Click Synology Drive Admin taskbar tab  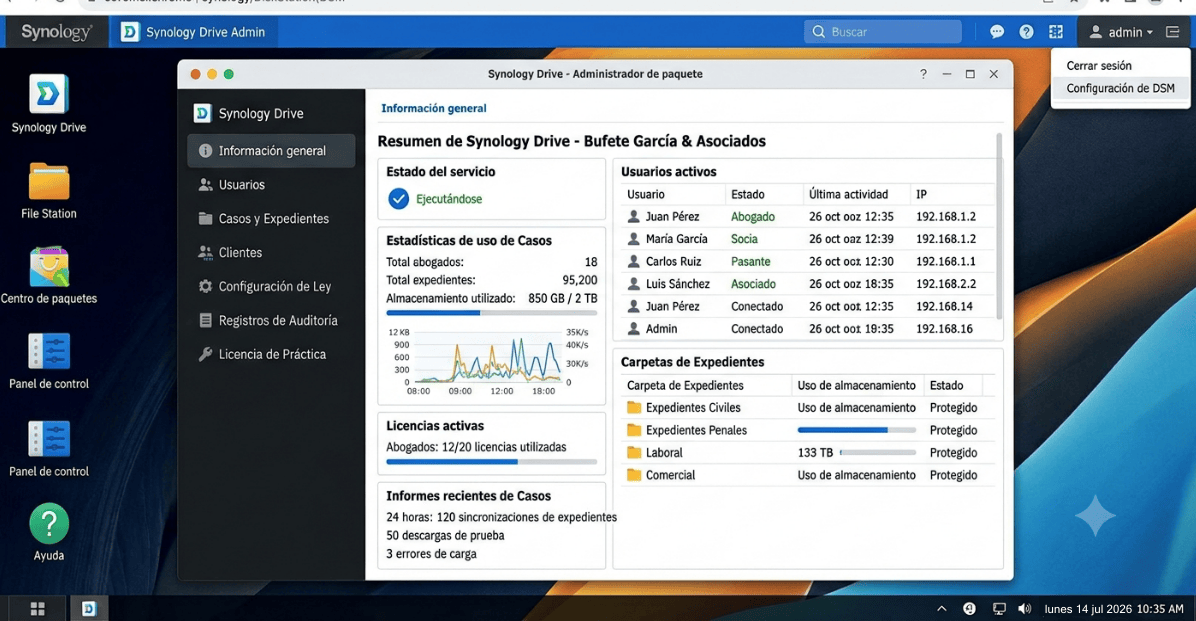[194, 32]
